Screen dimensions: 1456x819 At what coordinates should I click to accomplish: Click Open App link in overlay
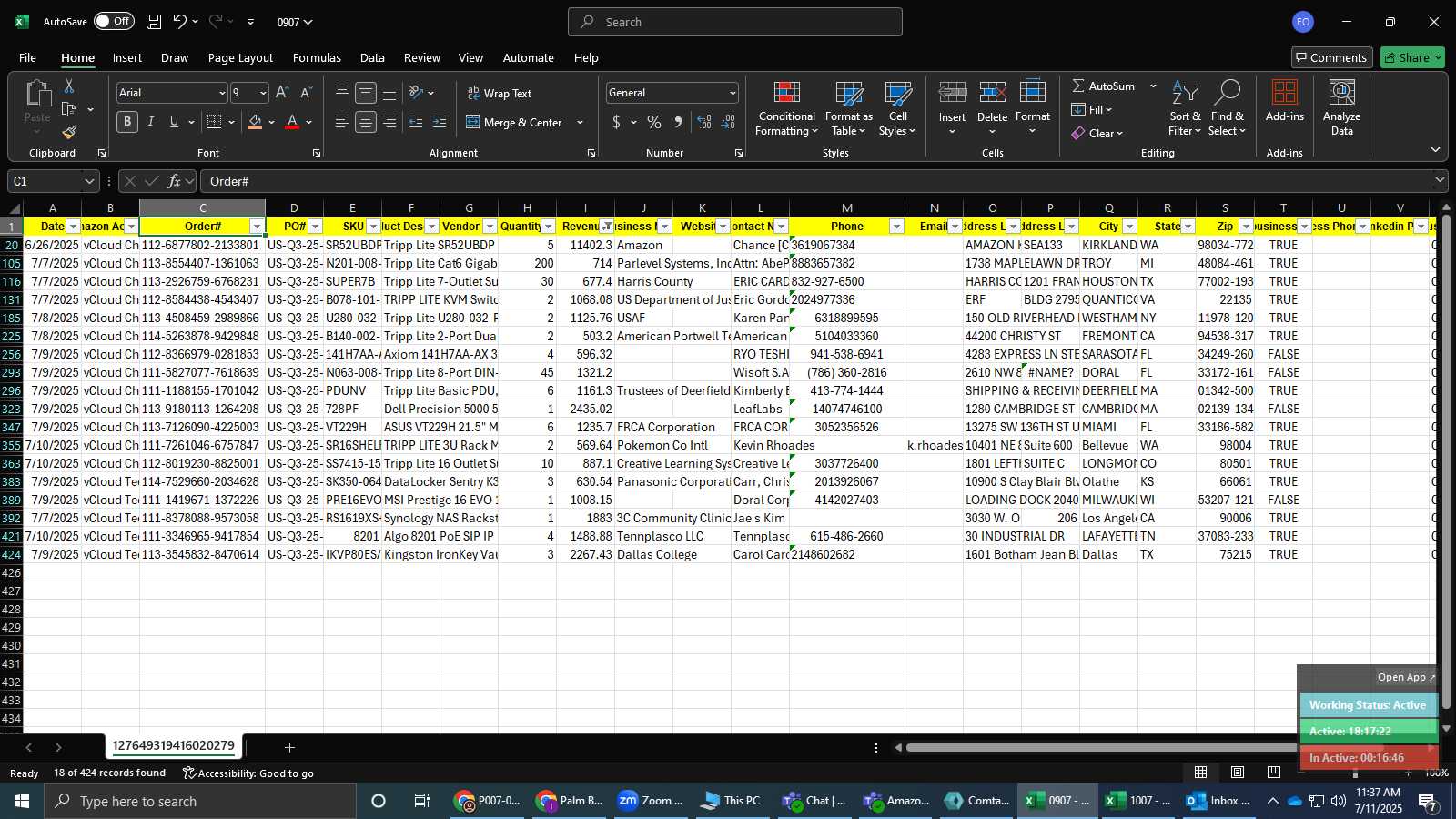coord(1407,677)
